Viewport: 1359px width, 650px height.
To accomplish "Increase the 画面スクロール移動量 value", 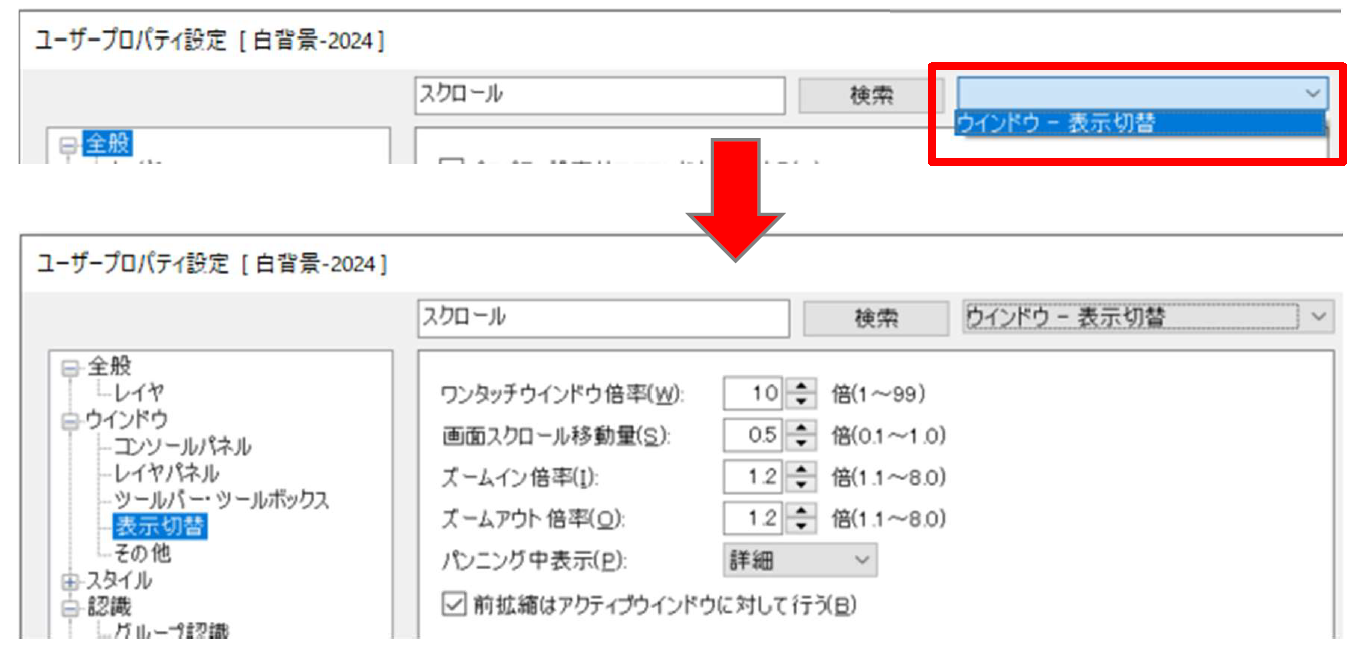I will coord(801,428).
